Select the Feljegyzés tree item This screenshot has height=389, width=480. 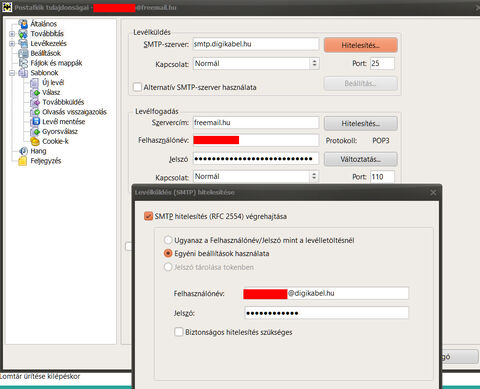pyautogui.click(x=46, y=161)
